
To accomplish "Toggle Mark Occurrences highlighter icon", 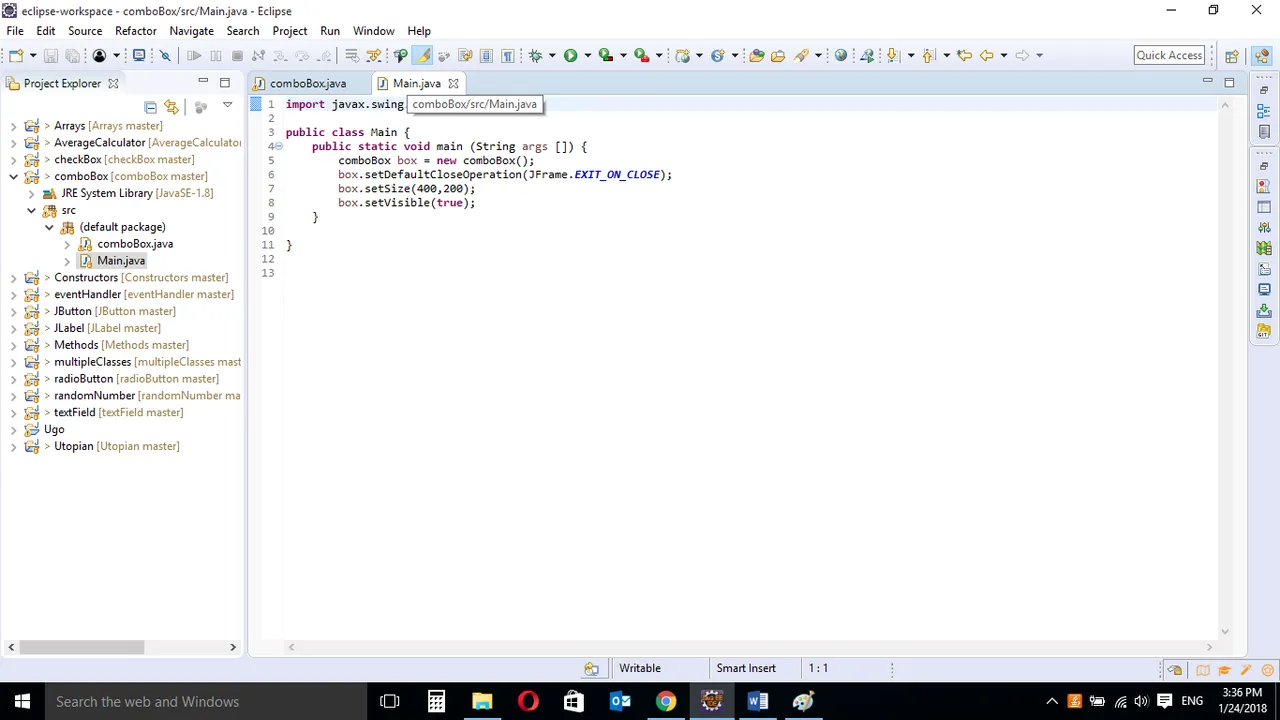I will tap(423, 55).
